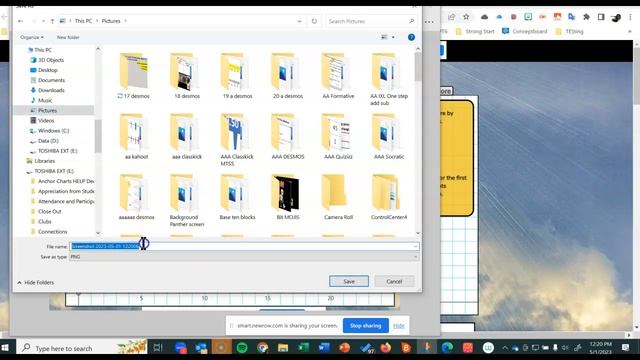Click the Save button
This screenshot has height=360, width=640.
tap(349, 281)
